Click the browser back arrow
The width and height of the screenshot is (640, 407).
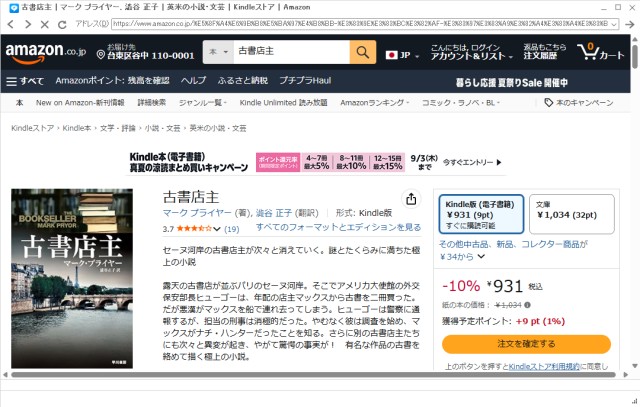11,24
